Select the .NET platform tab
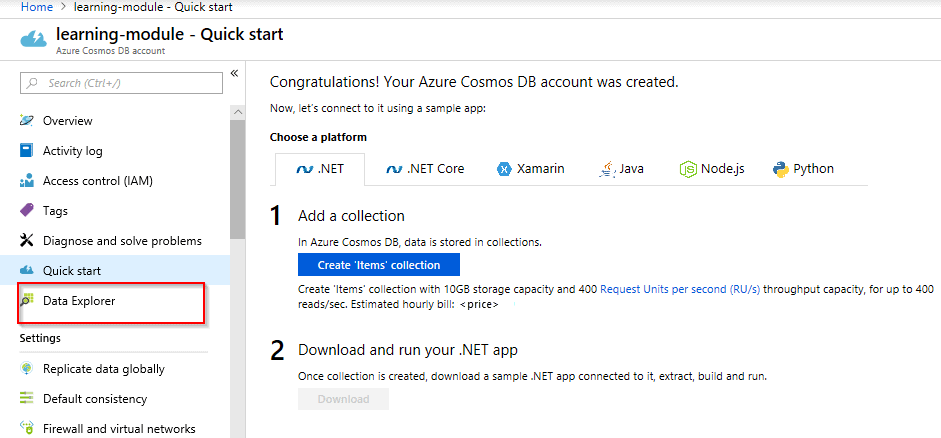The width and height of the screenshot is (941, 438). [x=319, y=169]
